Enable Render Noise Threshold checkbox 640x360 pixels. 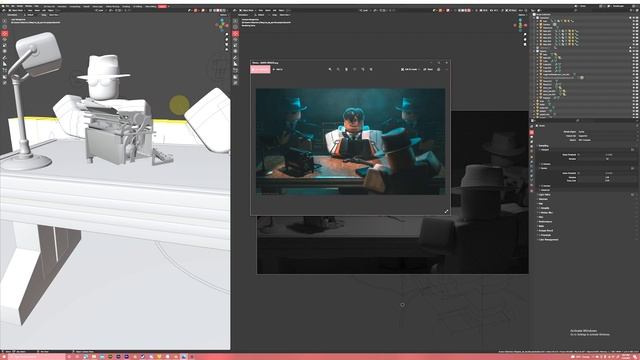pos(578,173)
